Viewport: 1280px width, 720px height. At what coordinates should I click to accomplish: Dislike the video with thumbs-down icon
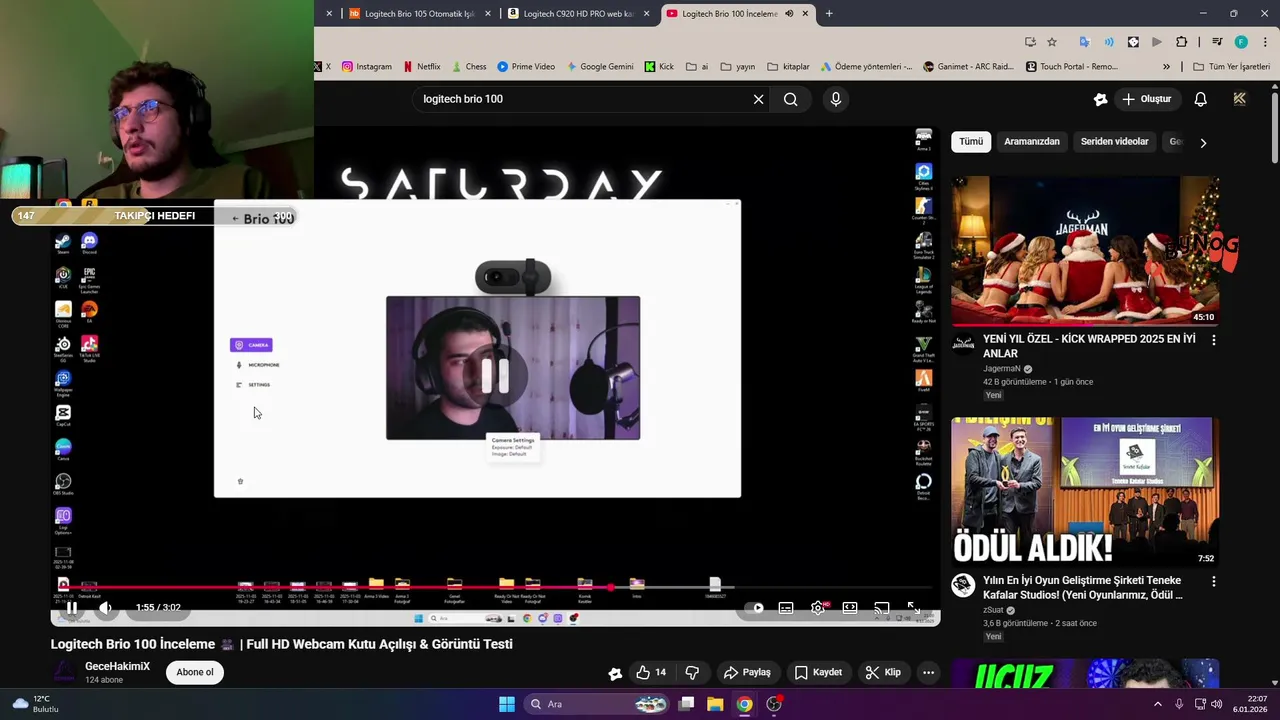click(692, 672)
